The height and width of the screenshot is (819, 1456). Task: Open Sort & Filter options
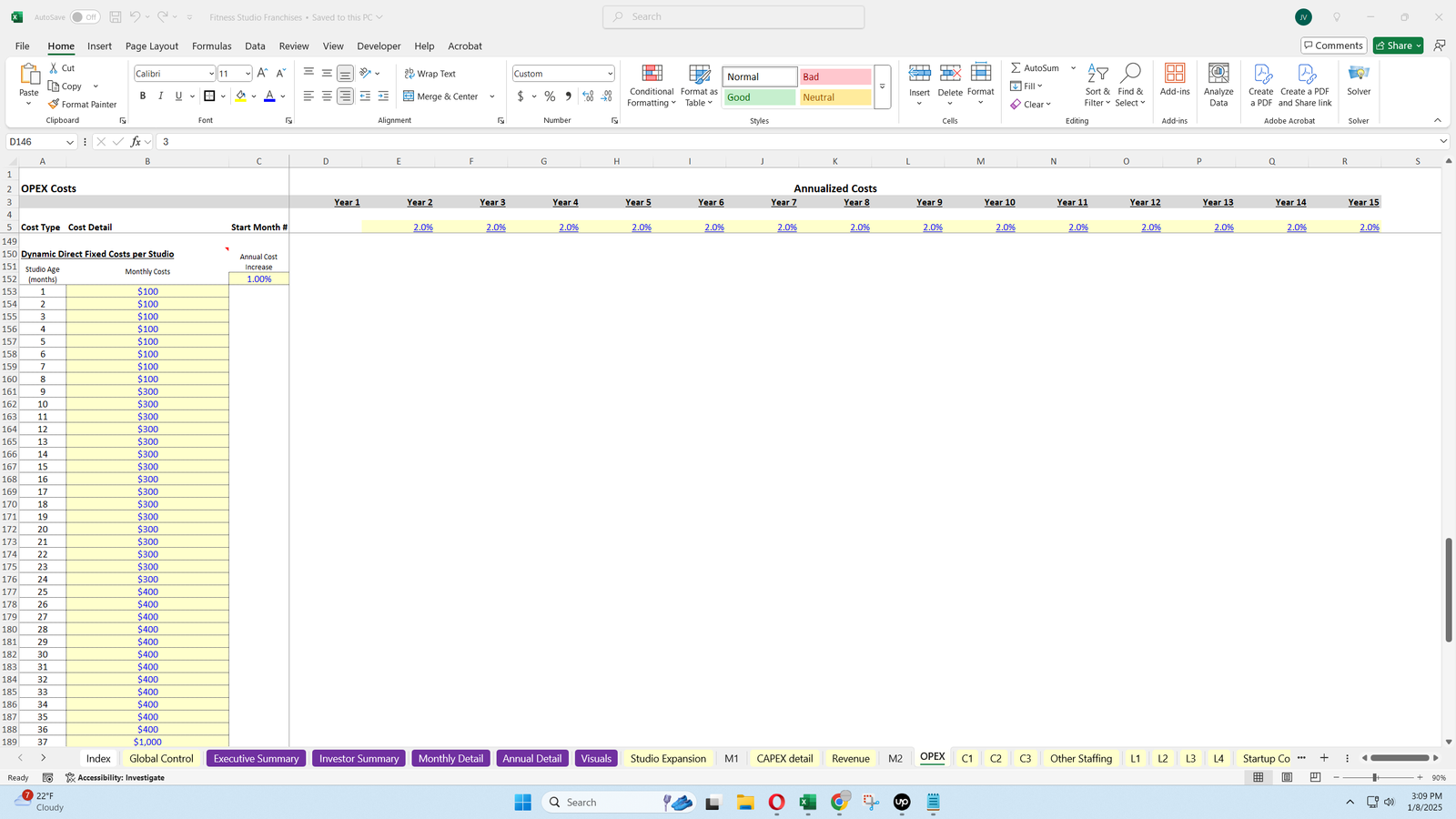(1097, 86)
